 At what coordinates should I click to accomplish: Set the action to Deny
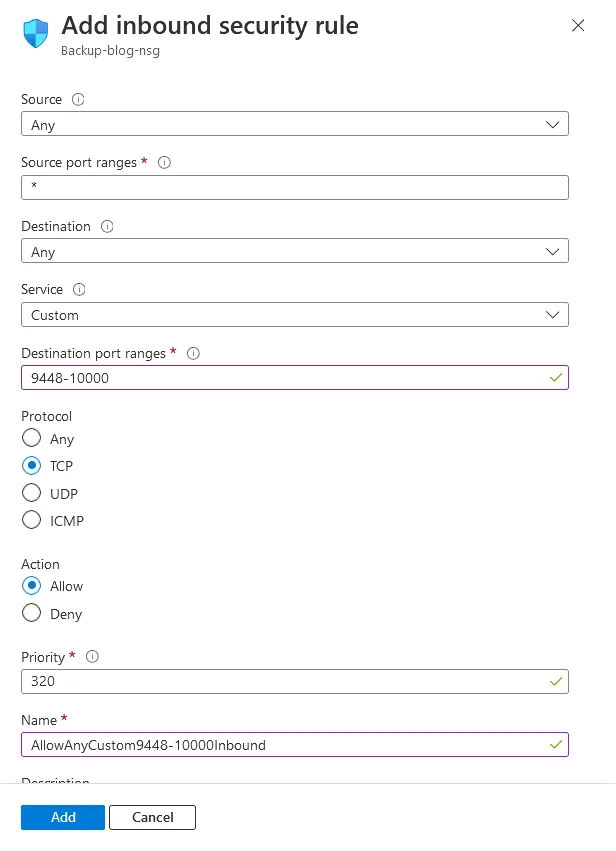[x=32, y=613]
